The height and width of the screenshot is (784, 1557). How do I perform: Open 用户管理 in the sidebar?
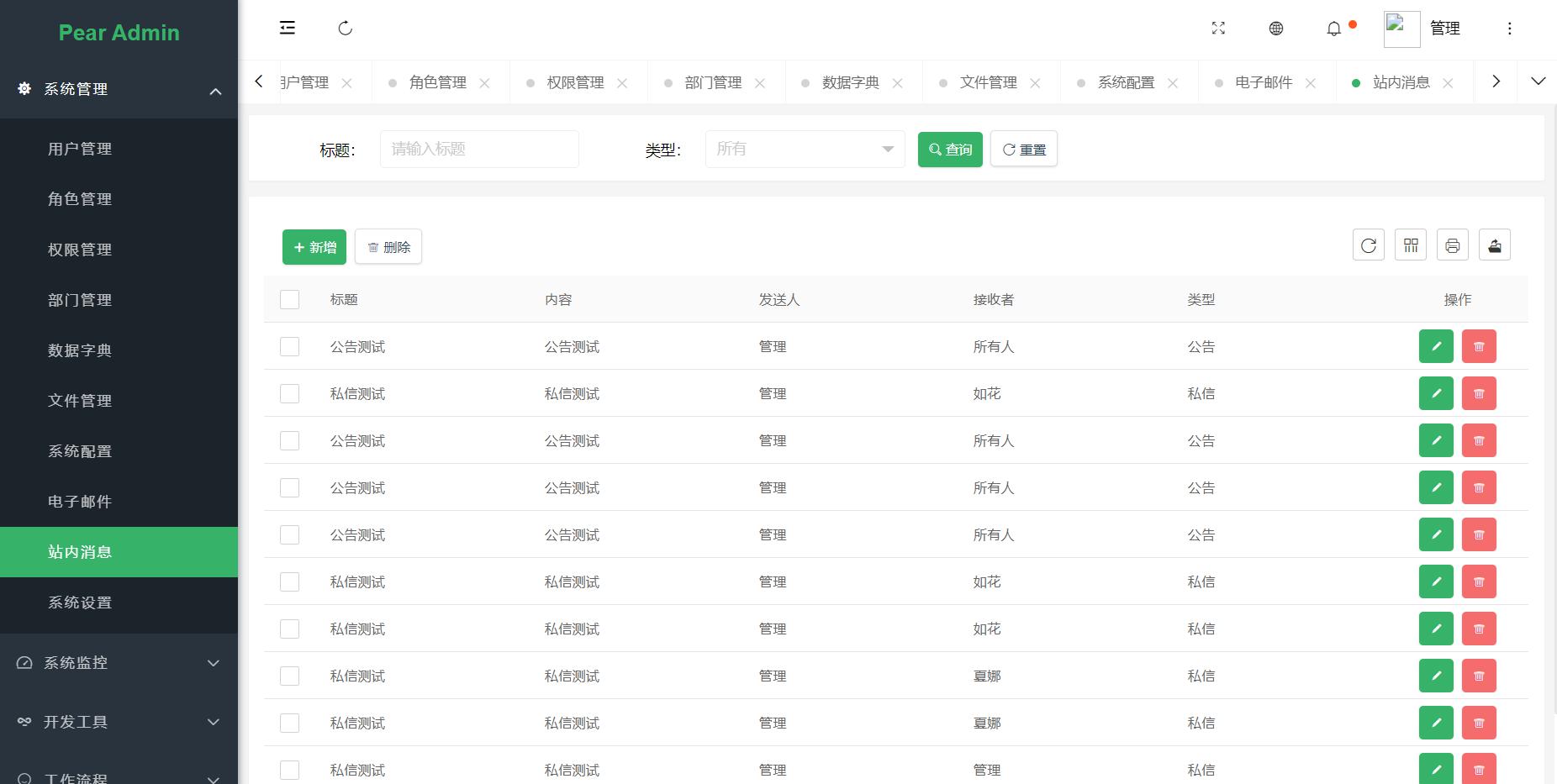pos(119,149)
